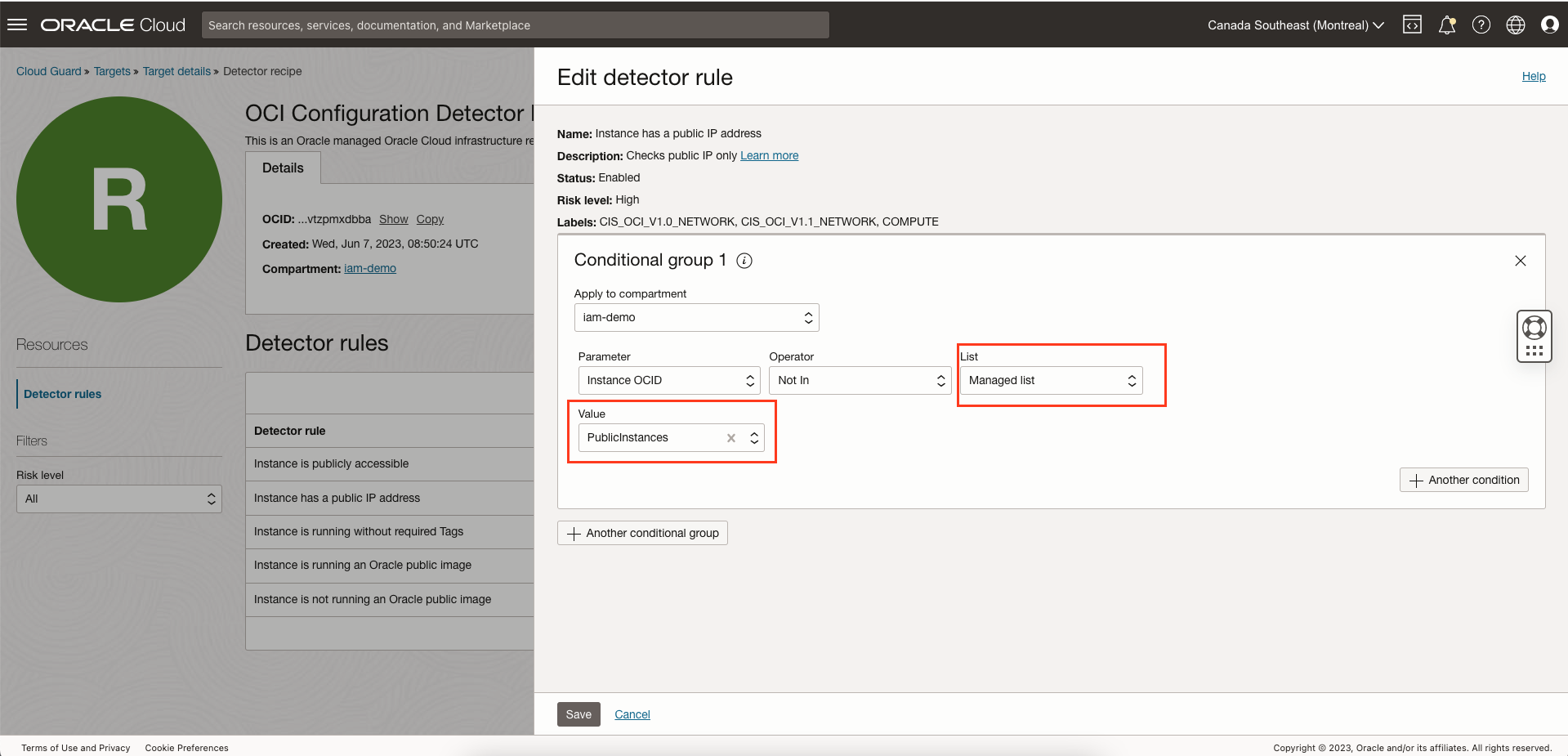
Task: Open the Managed list dropdown
Action: tap(1051, 380)
